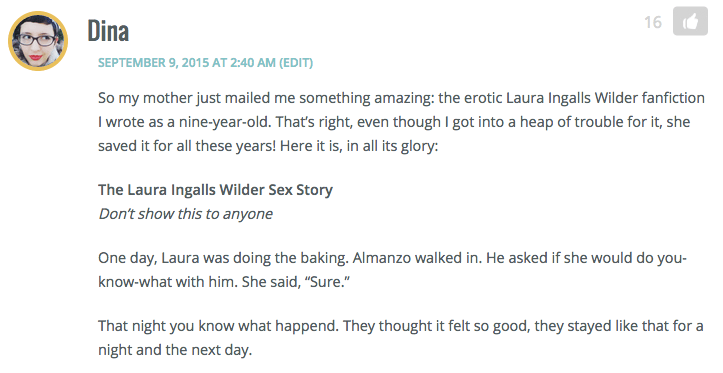Like Dina's comment with the thumbs-up button

coord(690,21)
